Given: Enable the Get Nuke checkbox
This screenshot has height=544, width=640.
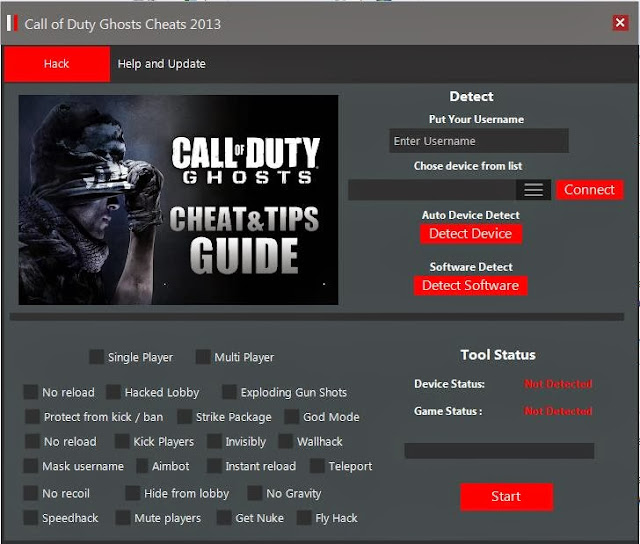Looking at the screenshot, I should 224,517.
